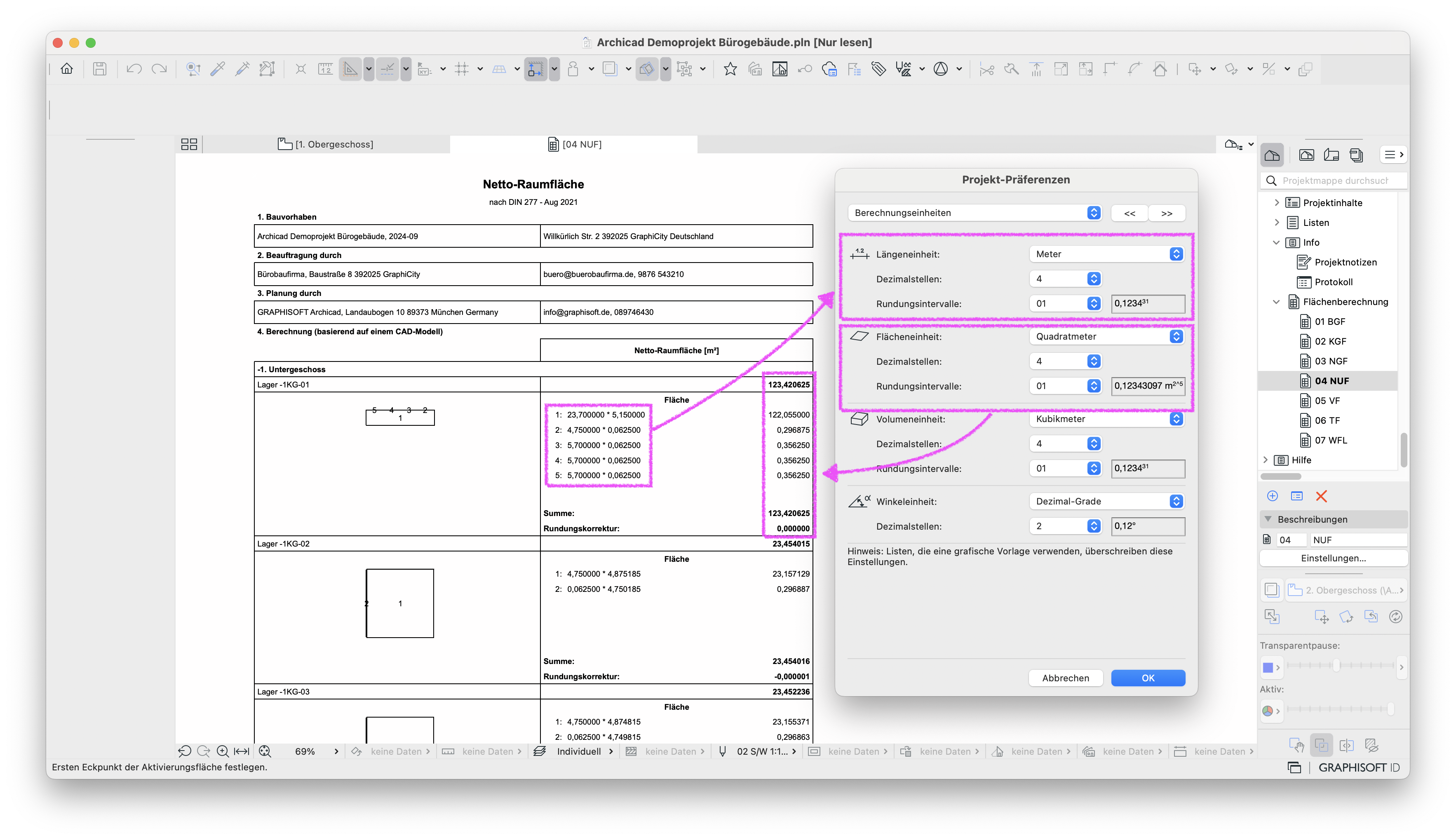Open the Volumeneinheit Kubikmeter dropdown

[1107, 419]
